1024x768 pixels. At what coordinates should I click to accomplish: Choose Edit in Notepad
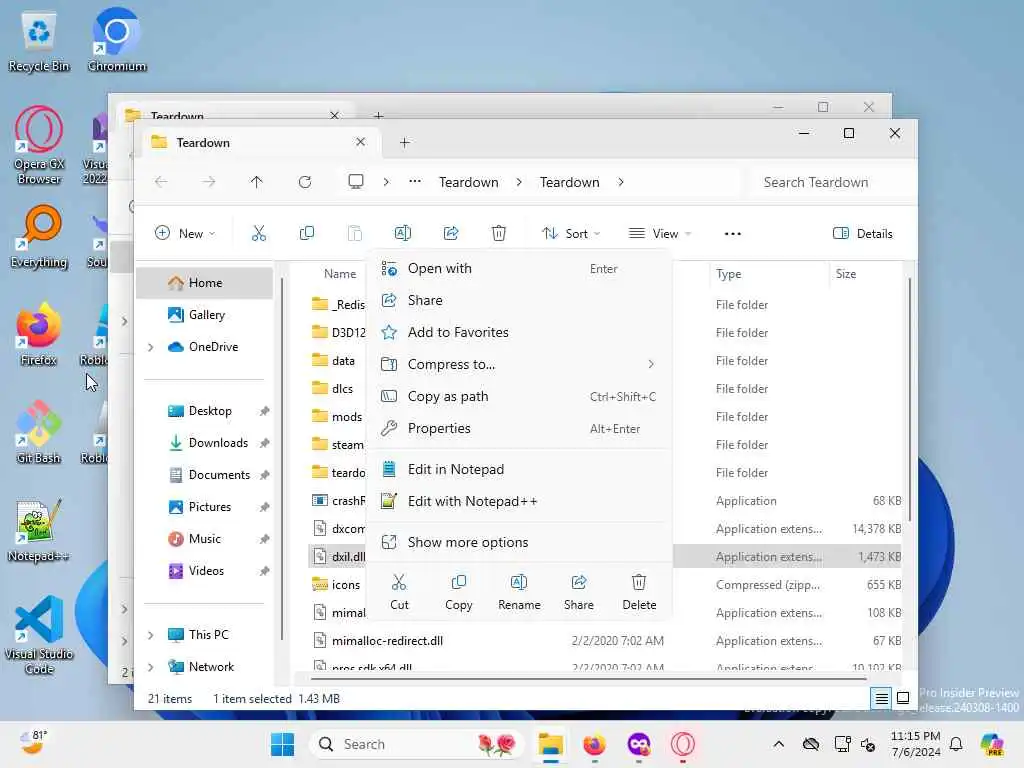519,469
